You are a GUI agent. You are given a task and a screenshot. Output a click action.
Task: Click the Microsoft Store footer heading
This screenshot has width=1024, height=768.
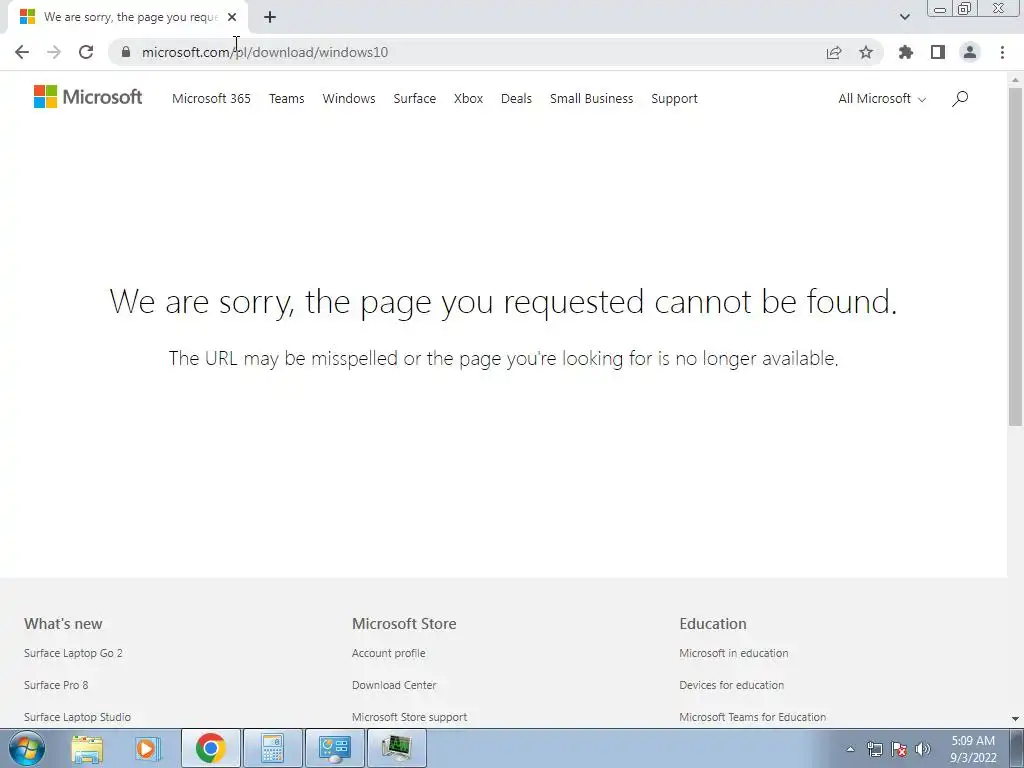pos(404,624)
